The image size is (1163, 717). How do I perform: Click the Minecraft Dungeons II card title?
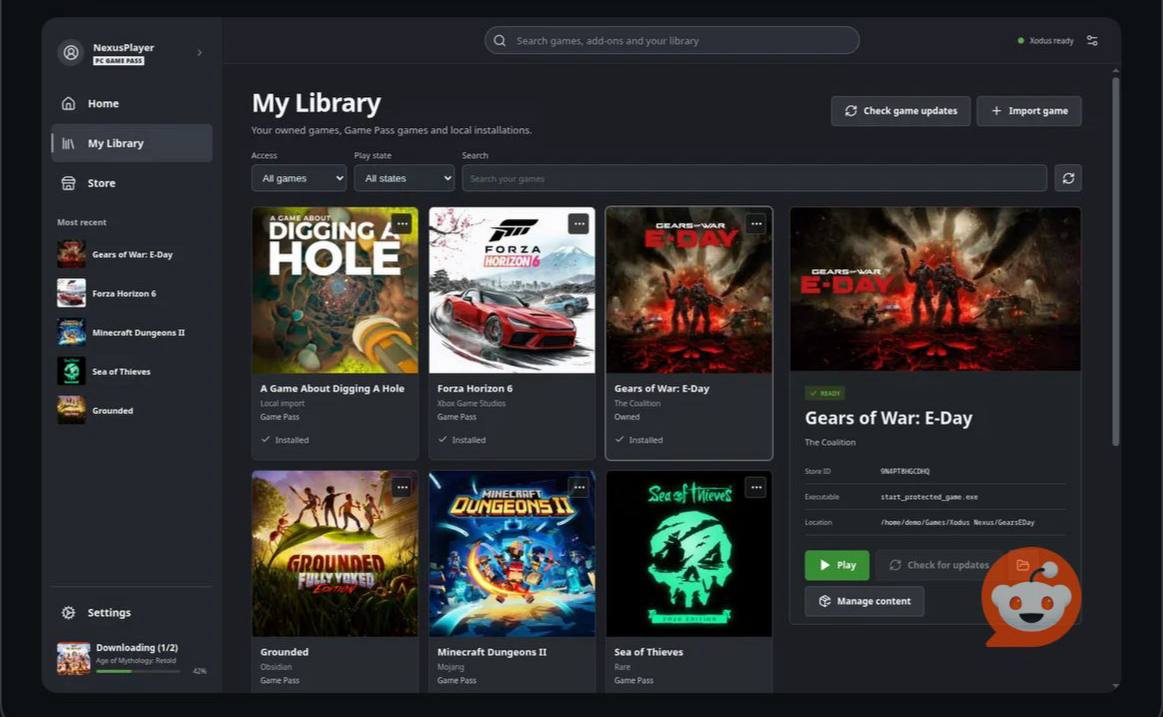coord(492,652)
